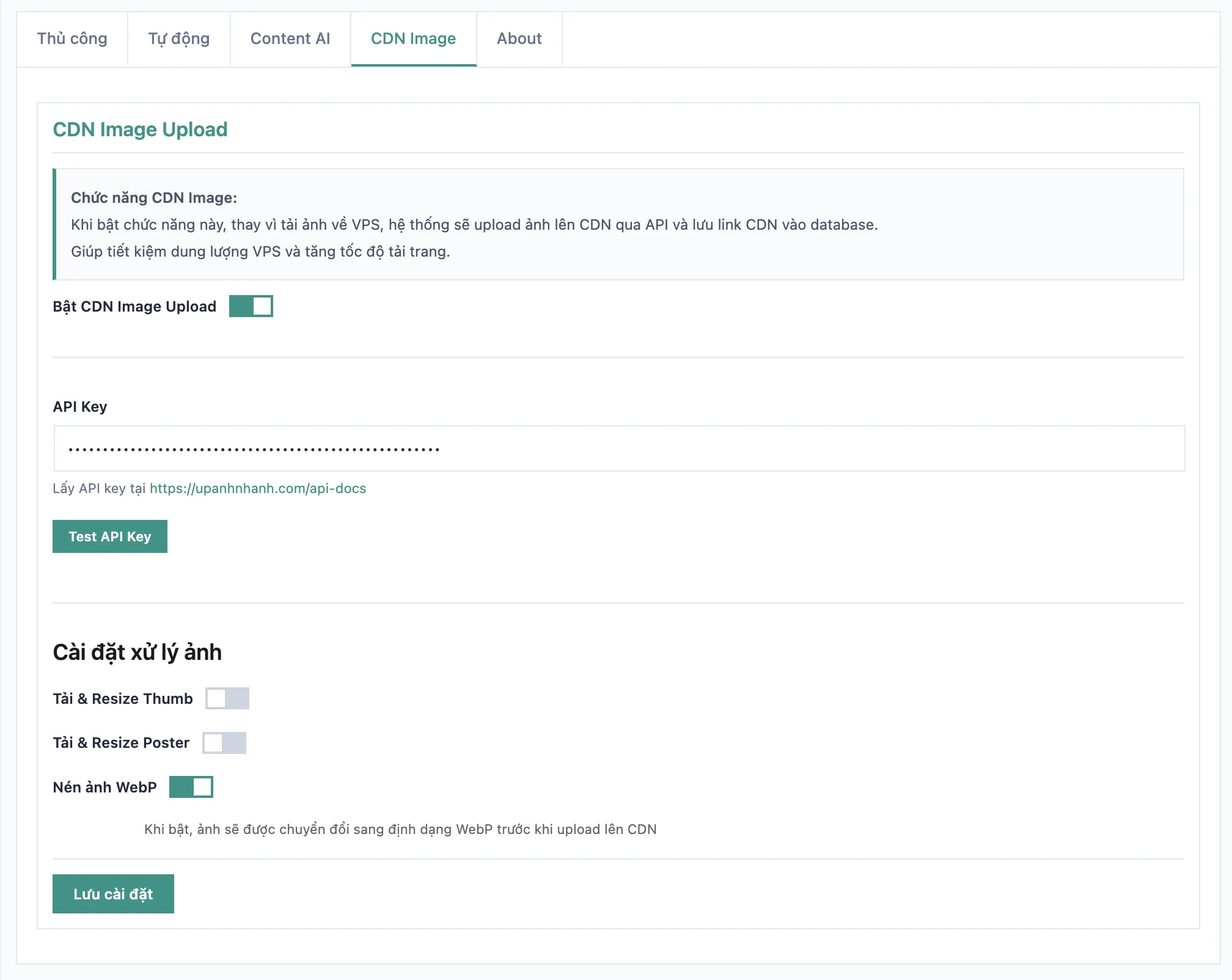
Task: Click the "Bật CDN Image Upload" label
Action: point(134,306)
